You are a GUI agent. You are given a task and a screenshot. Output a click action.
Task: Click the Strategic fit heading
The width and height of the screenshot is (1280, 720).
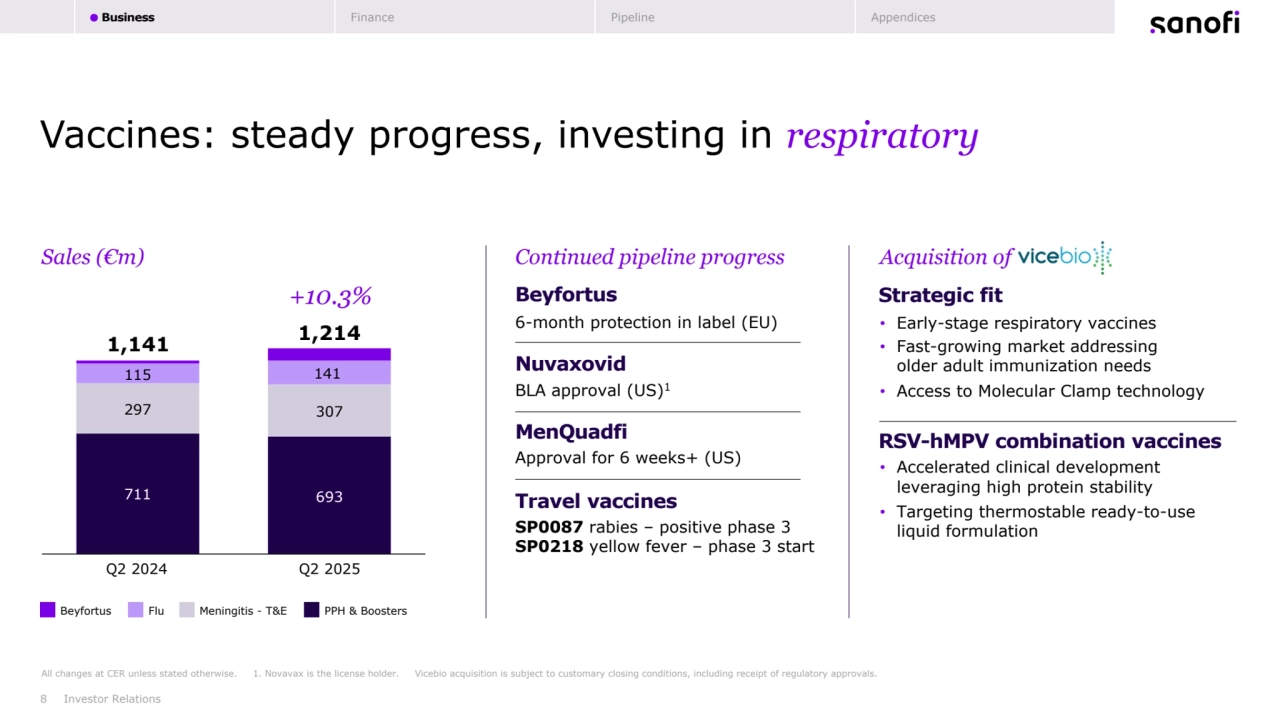[x=940, y=295]
